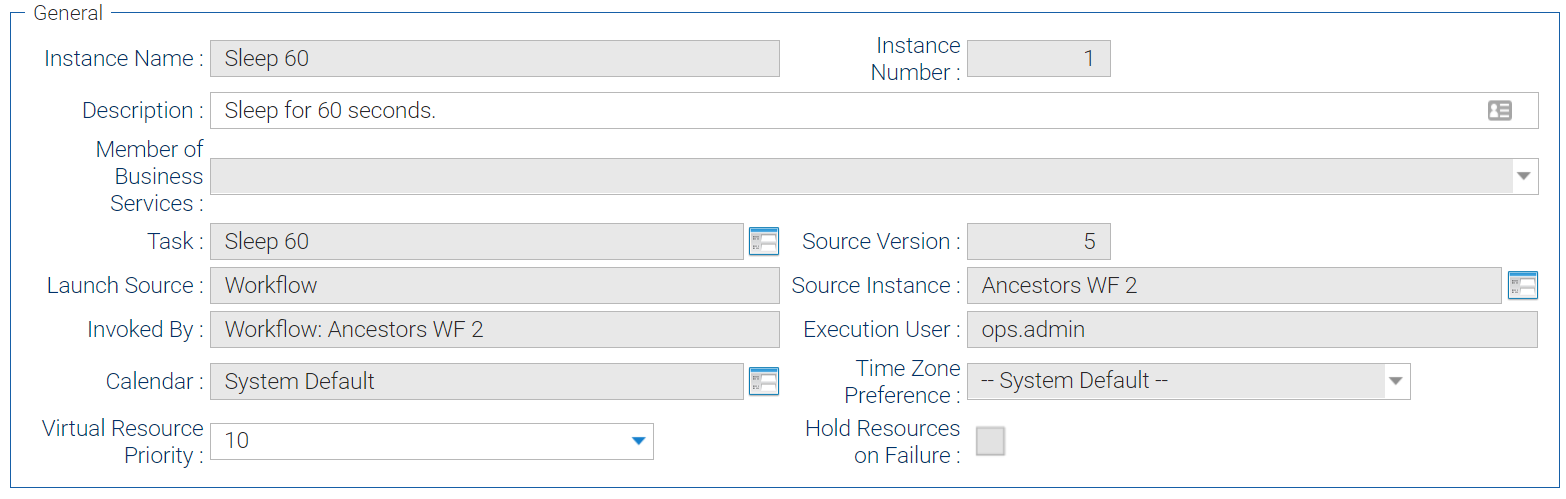The height and width of the screenshot is (499, 1566).
Task: Select the Instance Number field
Action: click(1038, 59)
